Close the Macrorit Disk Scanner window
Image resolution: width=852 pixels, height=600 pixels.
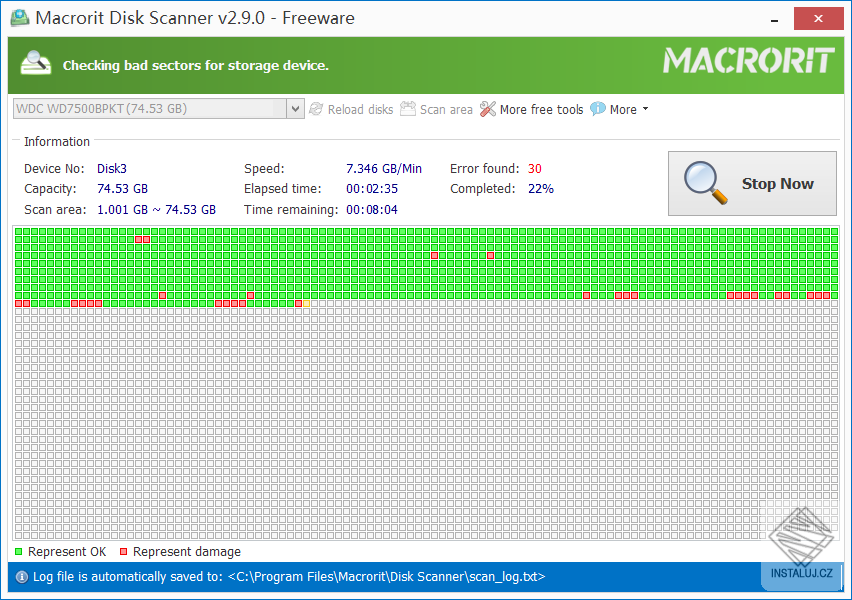click(x=818, y=18)
